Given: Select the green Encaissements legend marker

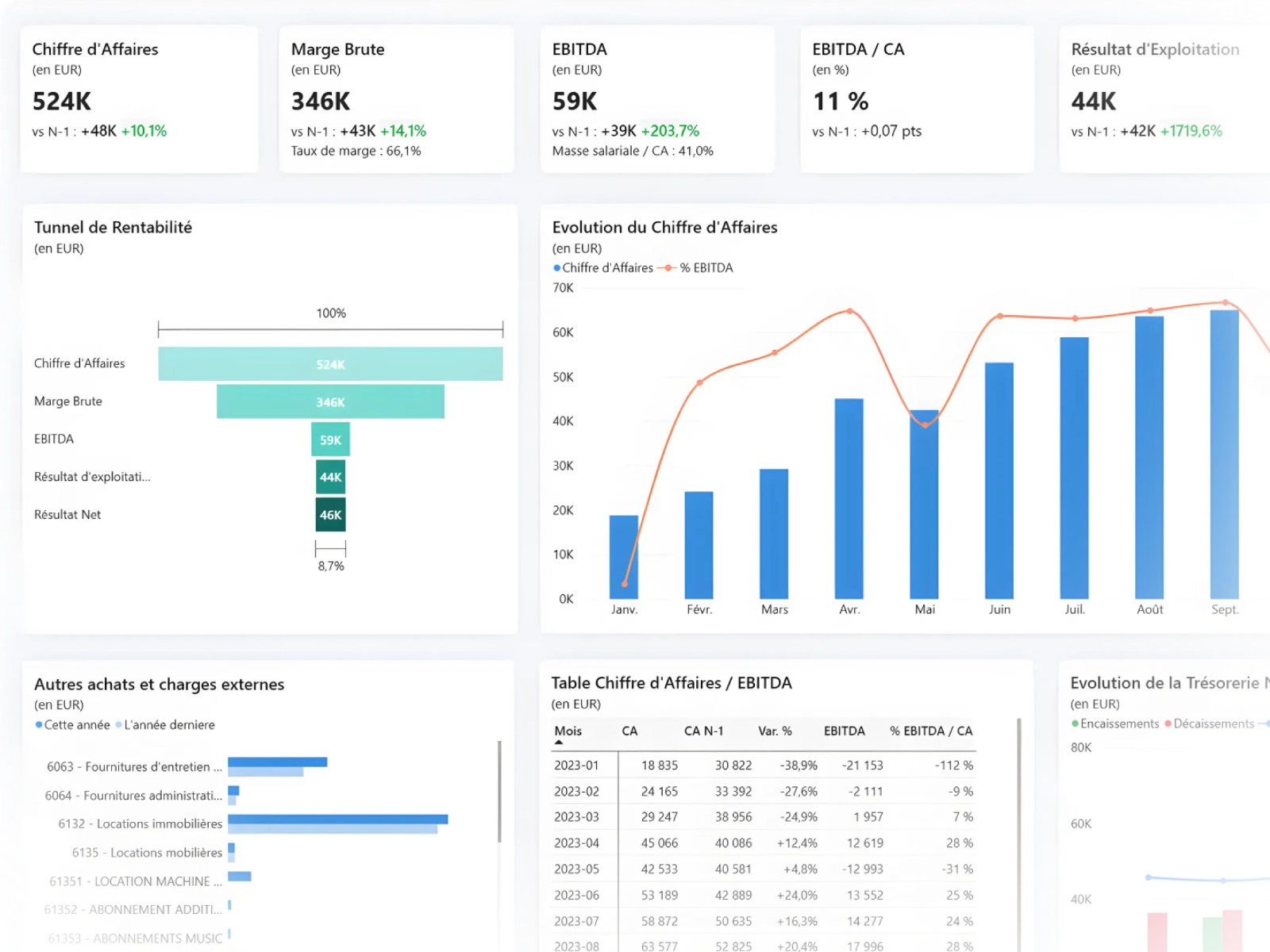Looking at the screenshot, I should point(1075,724).
